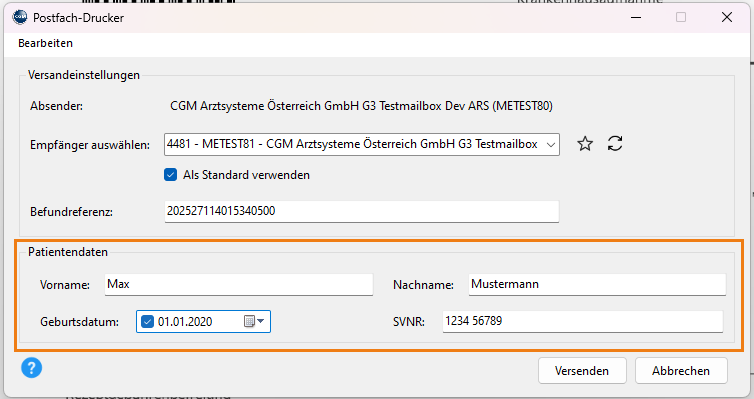Toggle the Geburtsdatum date checkbox
The height and width of the screenshot is (399, 754).
[x=147, y=321]
